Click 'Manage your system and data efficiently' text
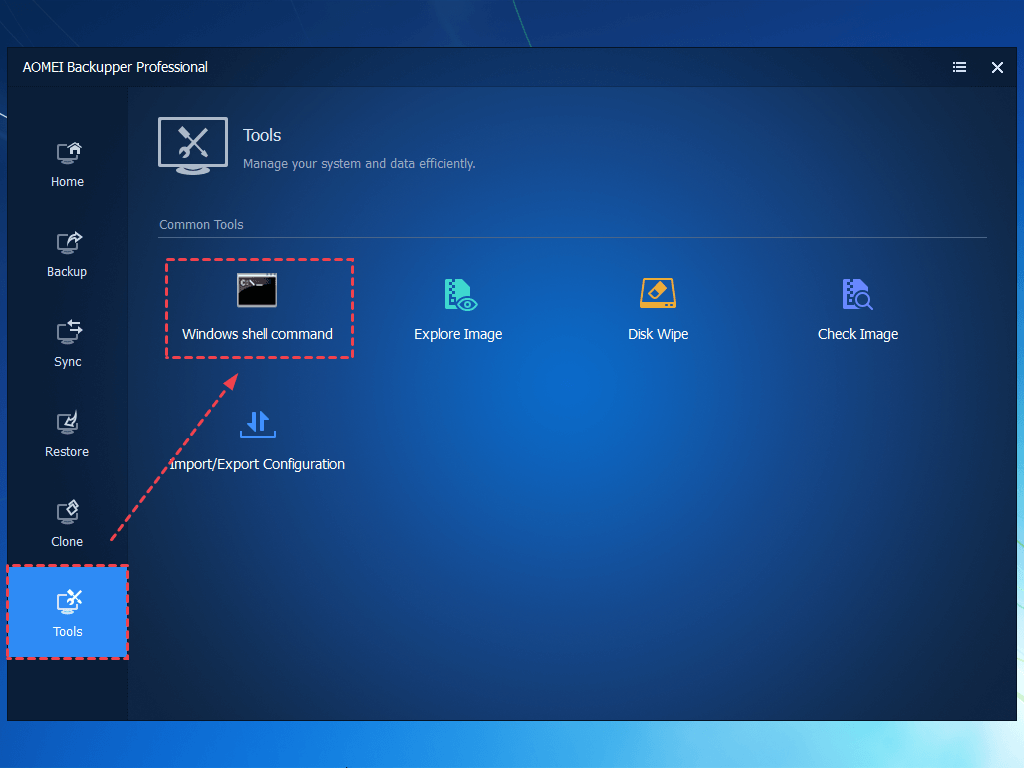 click(359, 164)
